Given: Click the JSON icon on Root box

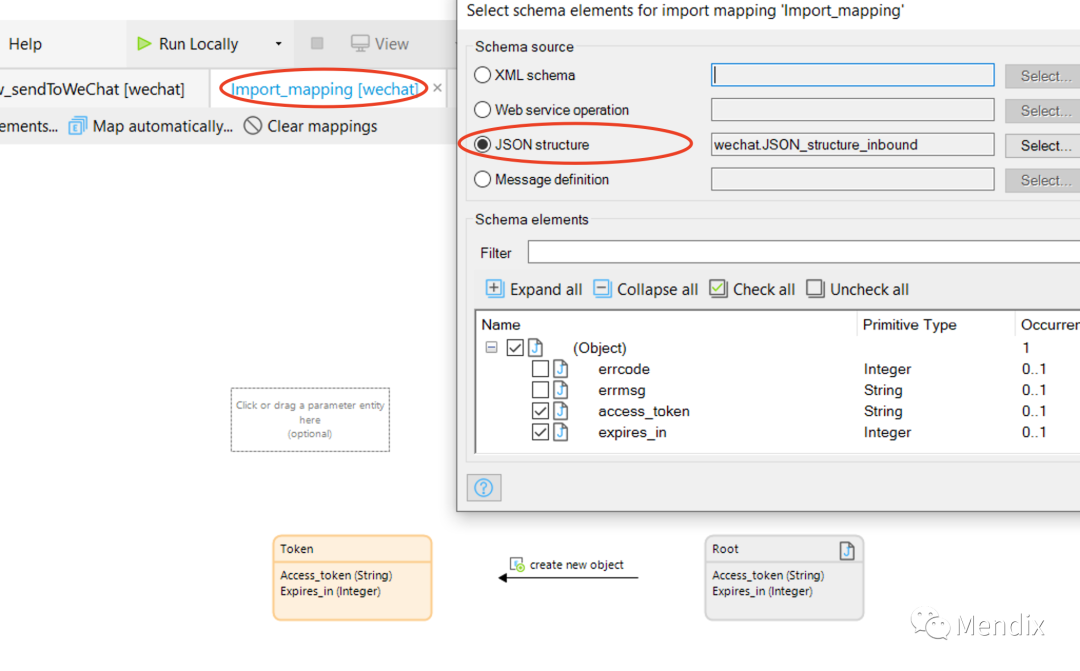Looking at the screenshot, I should click(x=847, y=550).
